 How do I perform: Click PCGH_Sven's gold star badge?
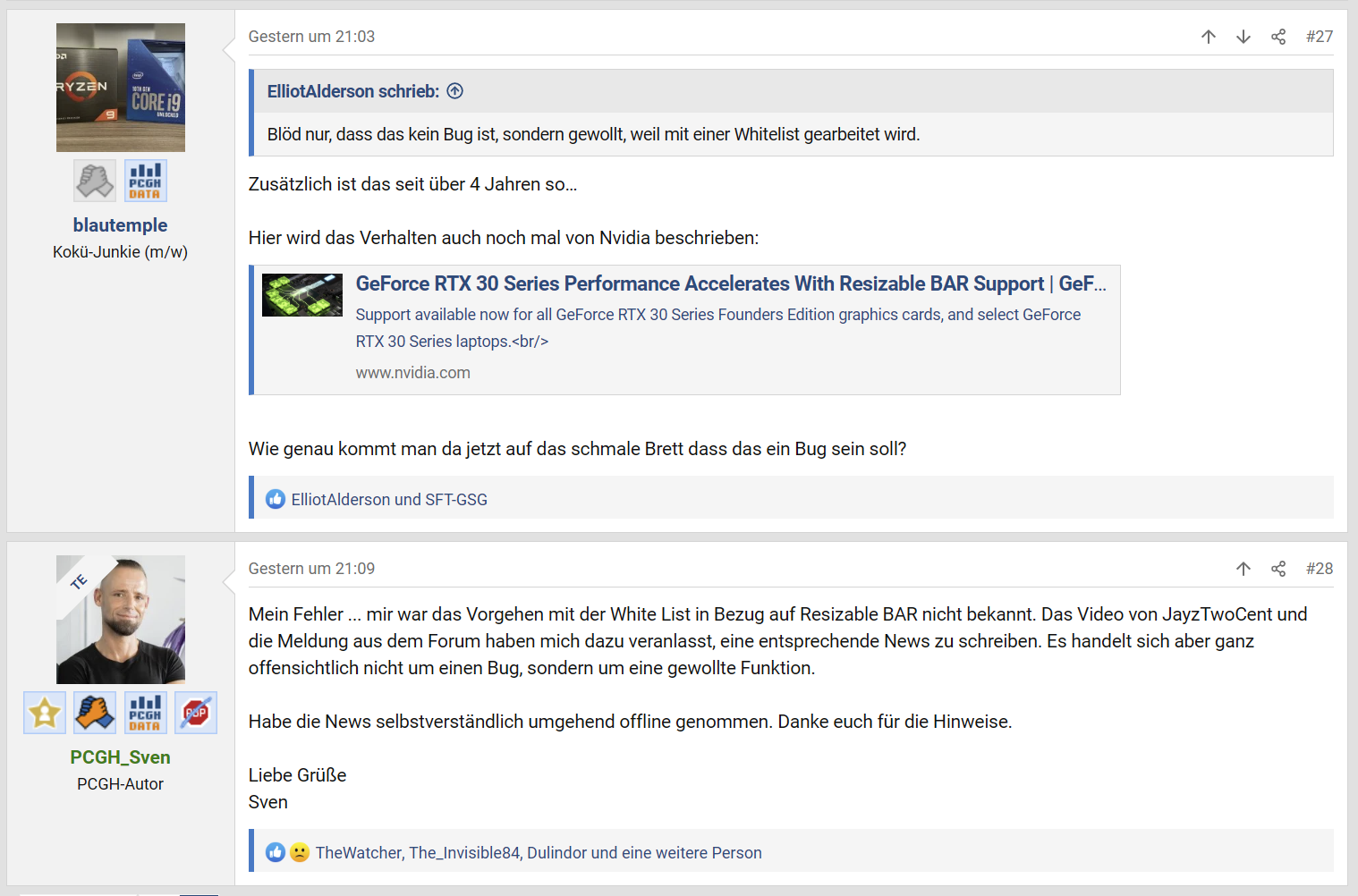pyautogui.click(x=45, y=713)
